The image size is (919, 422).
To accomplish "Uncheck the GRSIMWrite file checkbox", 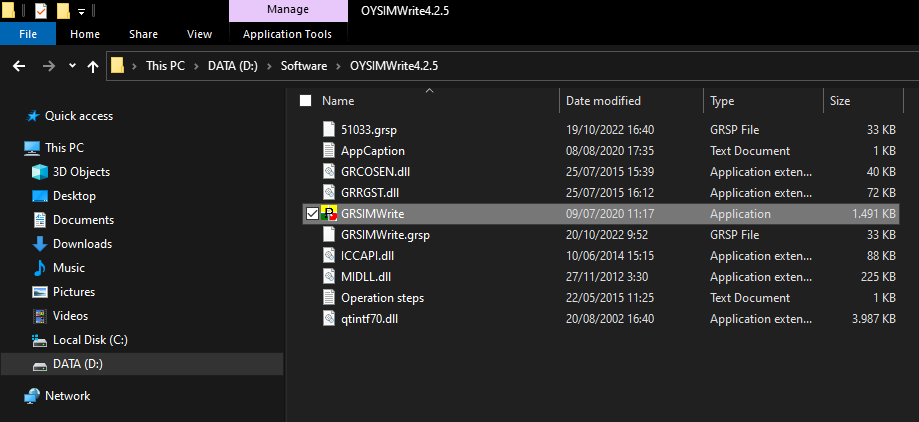I will point(312,214).
